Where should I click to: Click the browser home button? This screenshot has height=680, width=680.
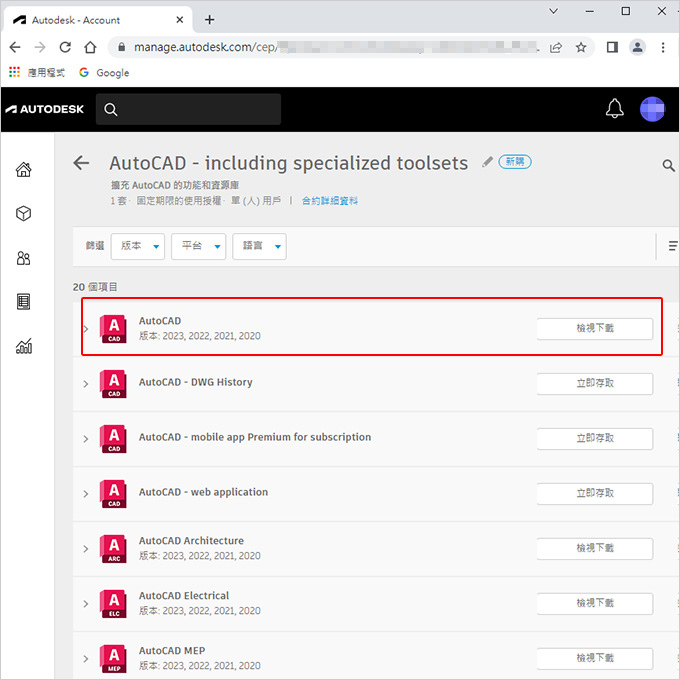click(90, 47)
